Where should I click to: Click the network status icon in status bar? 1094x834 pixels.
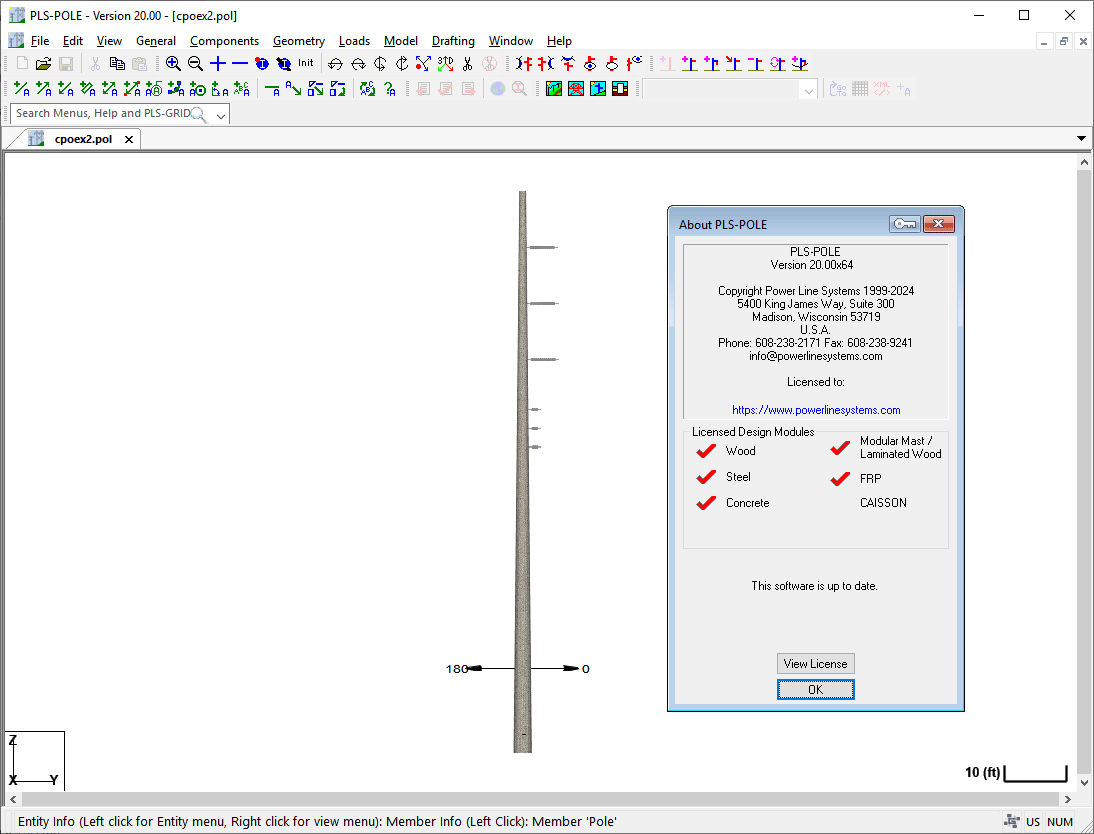point(1011,821)
